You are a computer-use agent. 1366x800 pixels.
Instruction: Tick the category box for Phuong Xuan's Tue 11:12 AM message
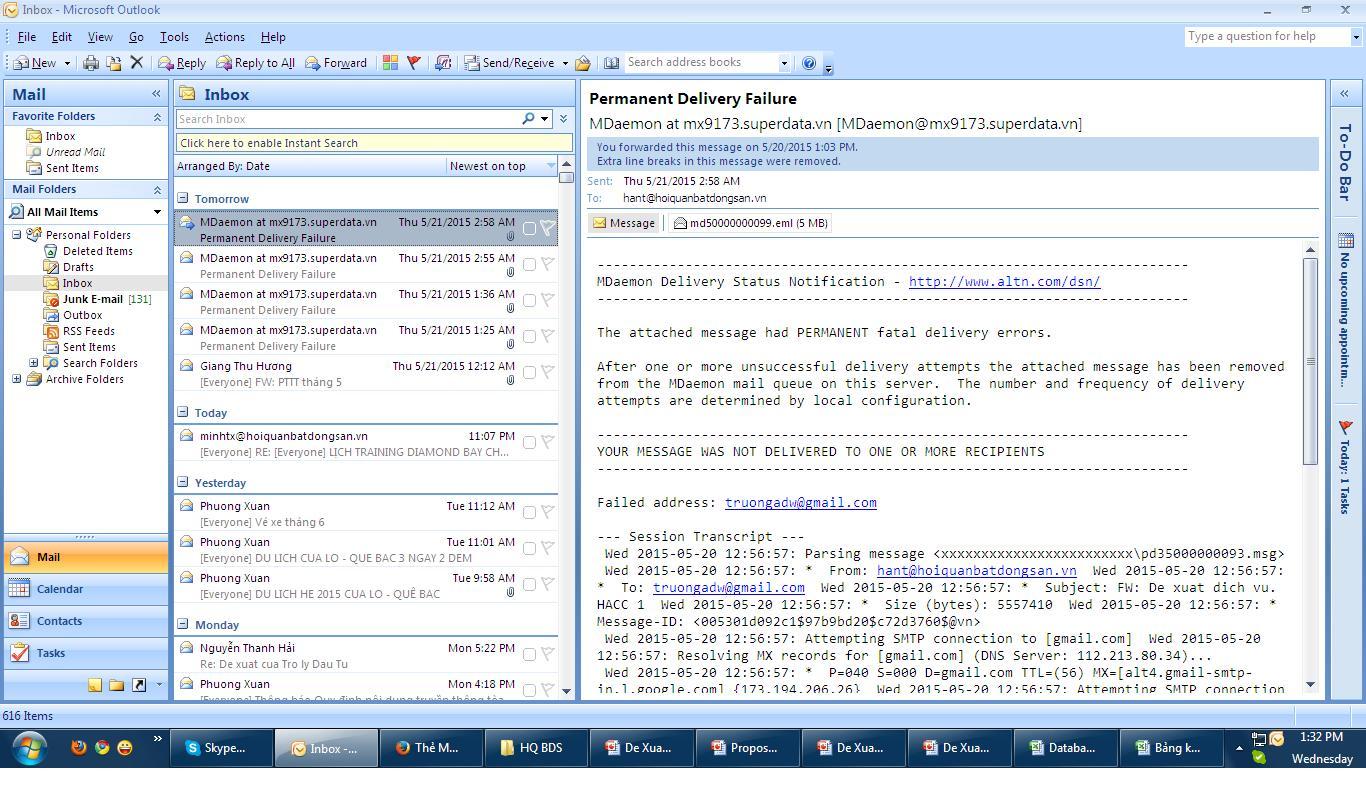529,512
